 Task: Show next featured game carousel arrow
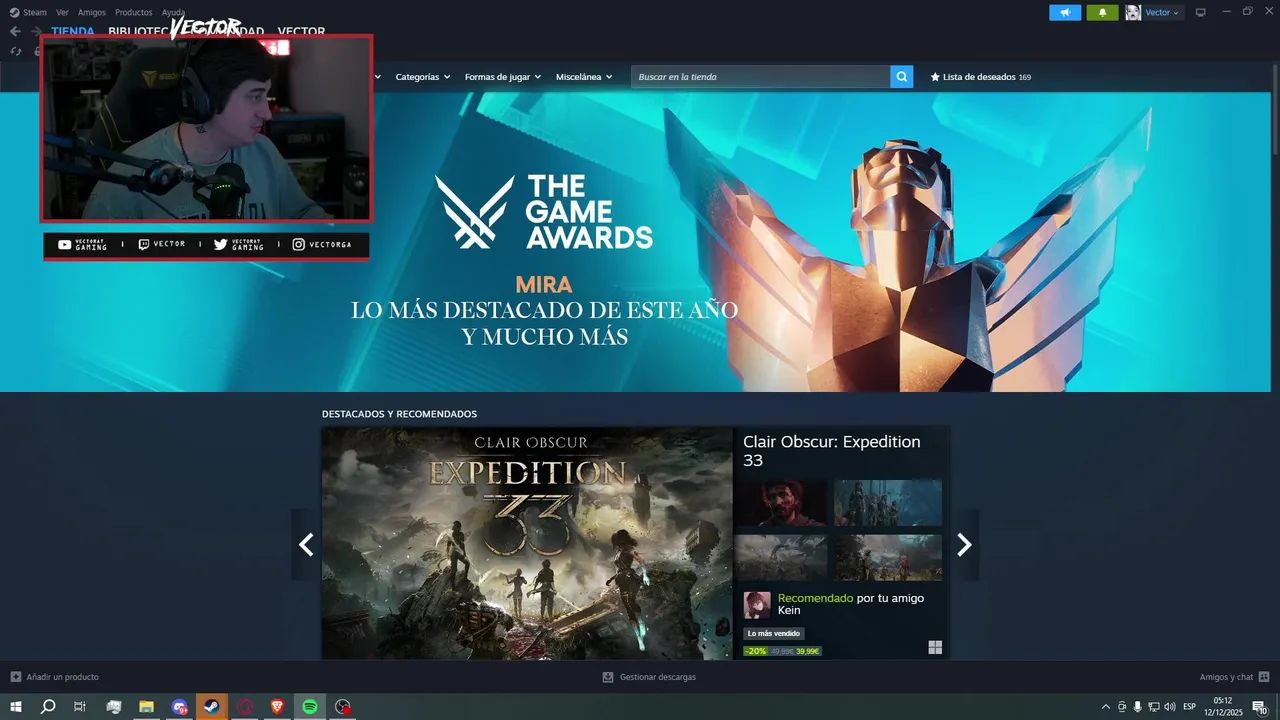pos(964,544)
